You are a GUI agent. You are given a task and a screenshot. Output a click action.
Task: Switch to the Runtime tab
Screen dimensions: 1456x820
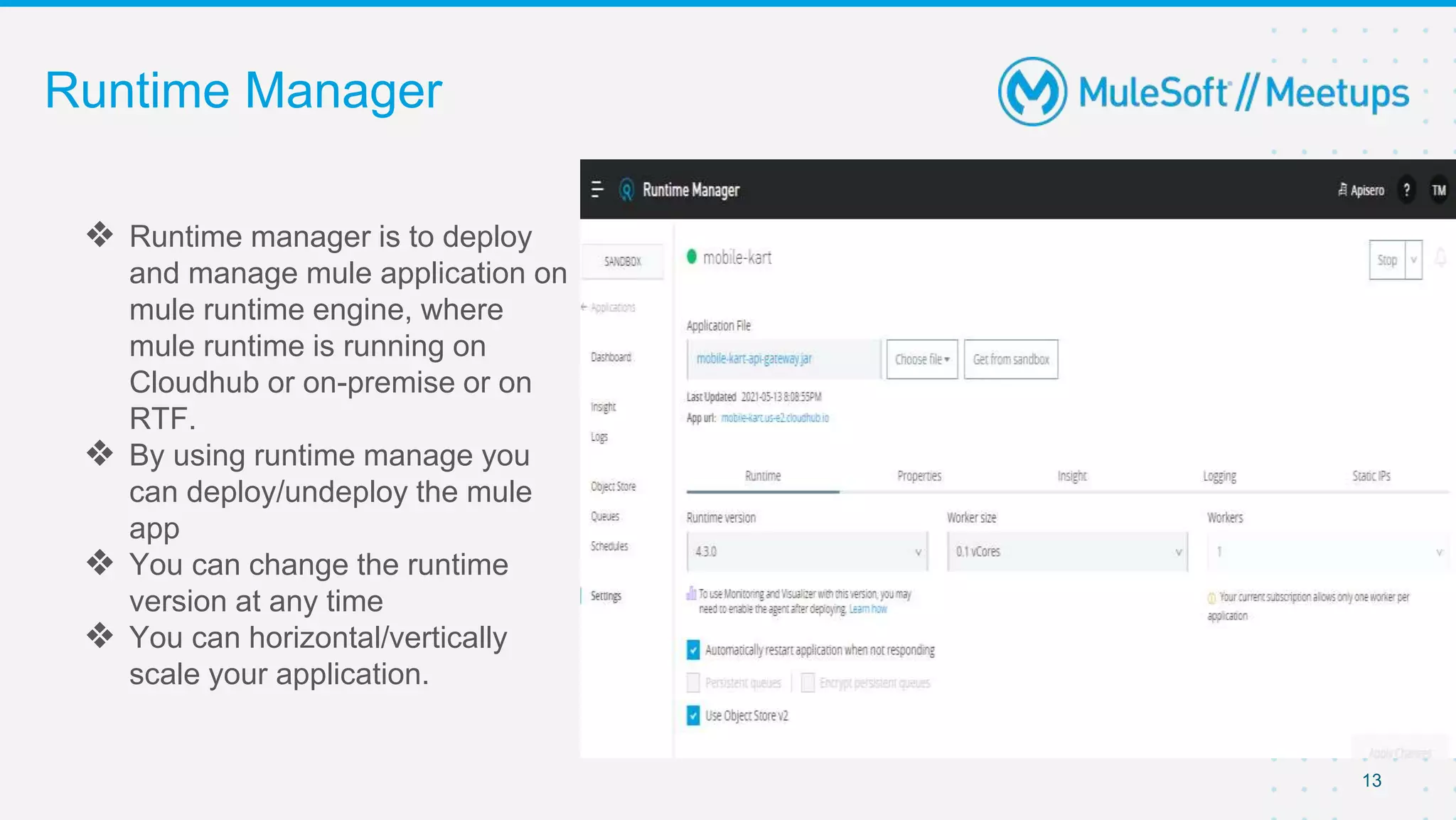tap(763, 476)
